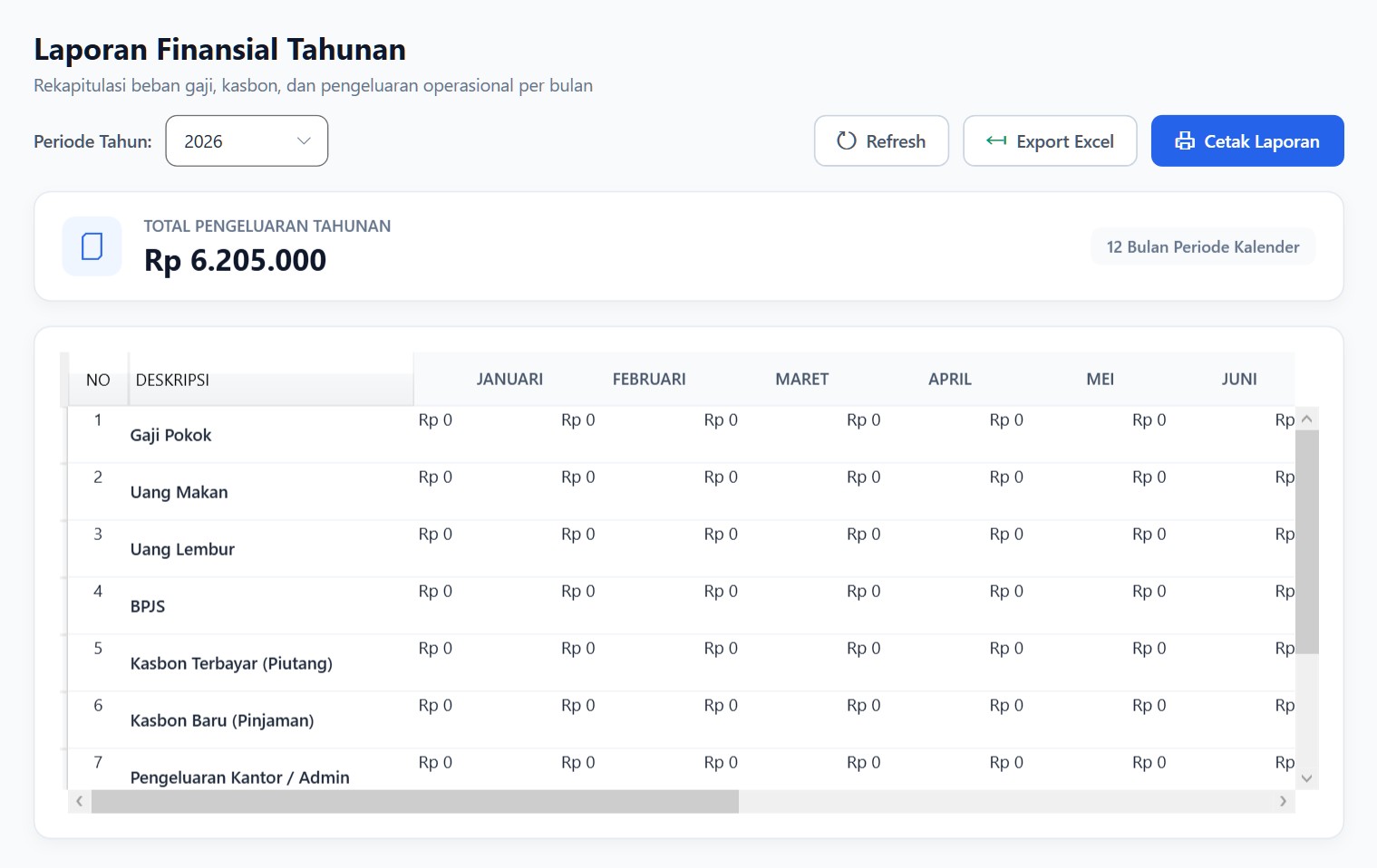Select the Gaji Pokok row label
1377x868 pixels.
(x=170, y=435)
